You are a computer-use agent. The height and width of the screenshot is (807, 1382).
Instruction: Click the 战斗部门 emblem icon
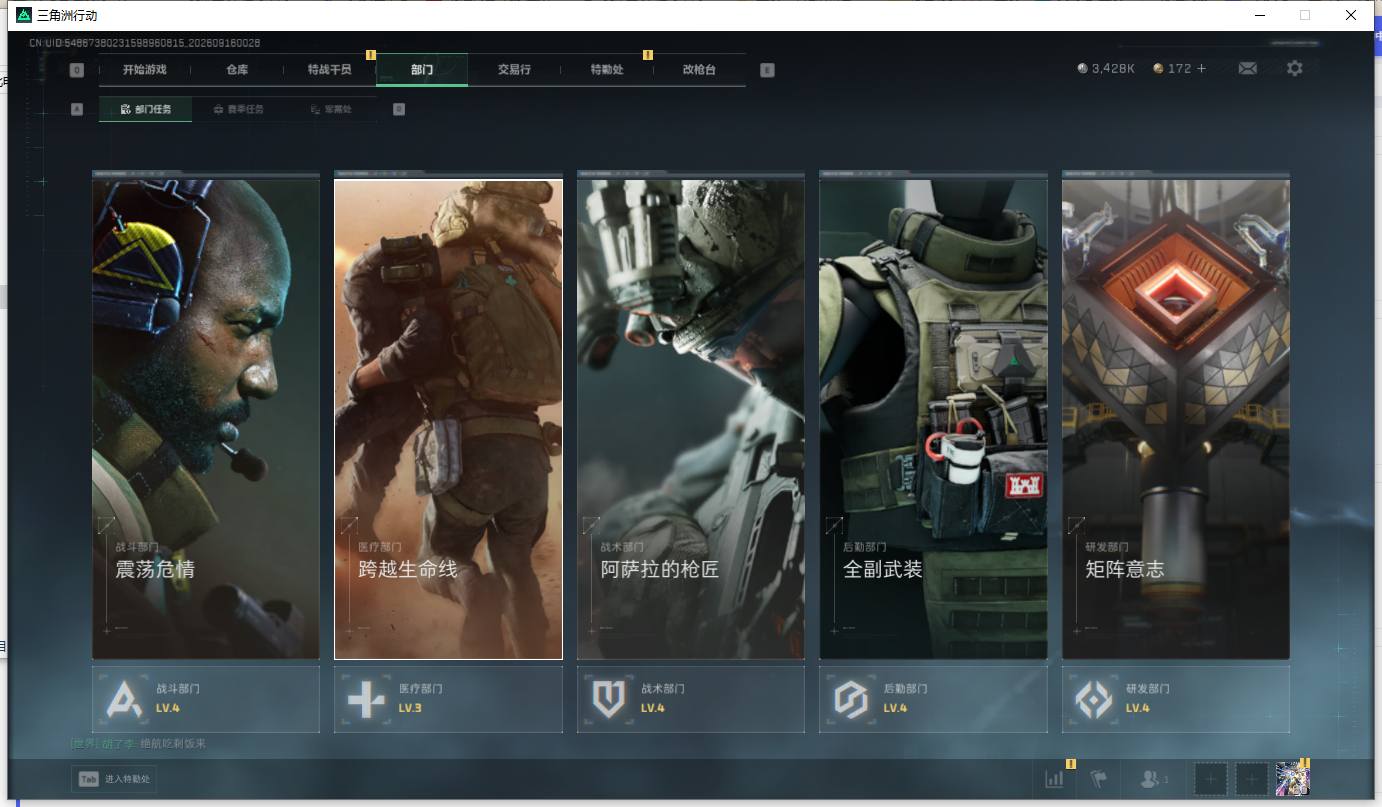point(125,699)
